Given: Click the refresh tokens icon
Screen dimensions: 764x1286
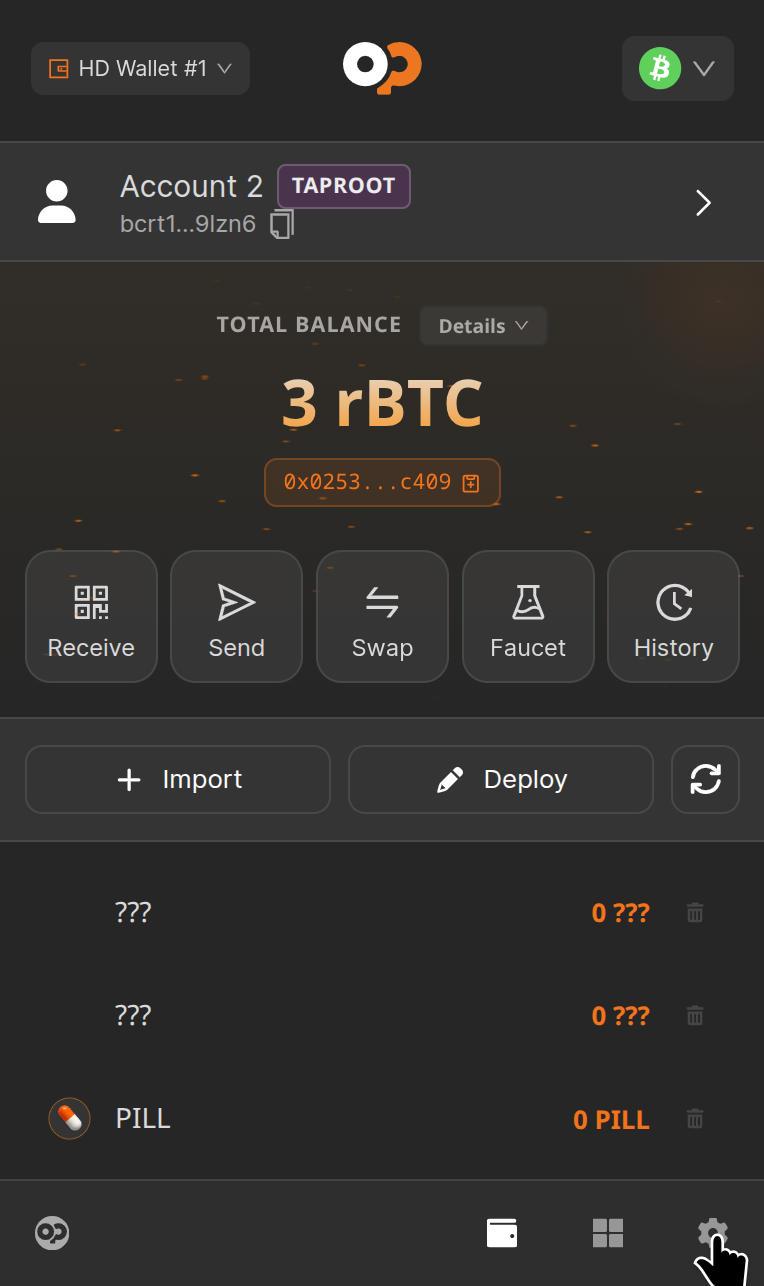Looking at the screenshot, I should [x=705, y=779].
